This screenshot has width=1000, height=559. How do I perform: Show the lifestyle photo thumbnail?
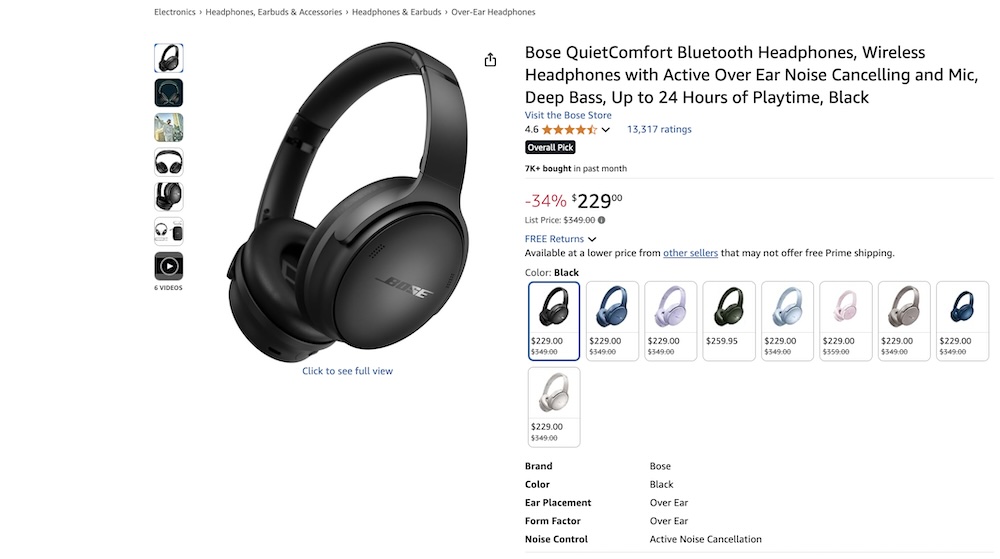(x=168, y=127)
